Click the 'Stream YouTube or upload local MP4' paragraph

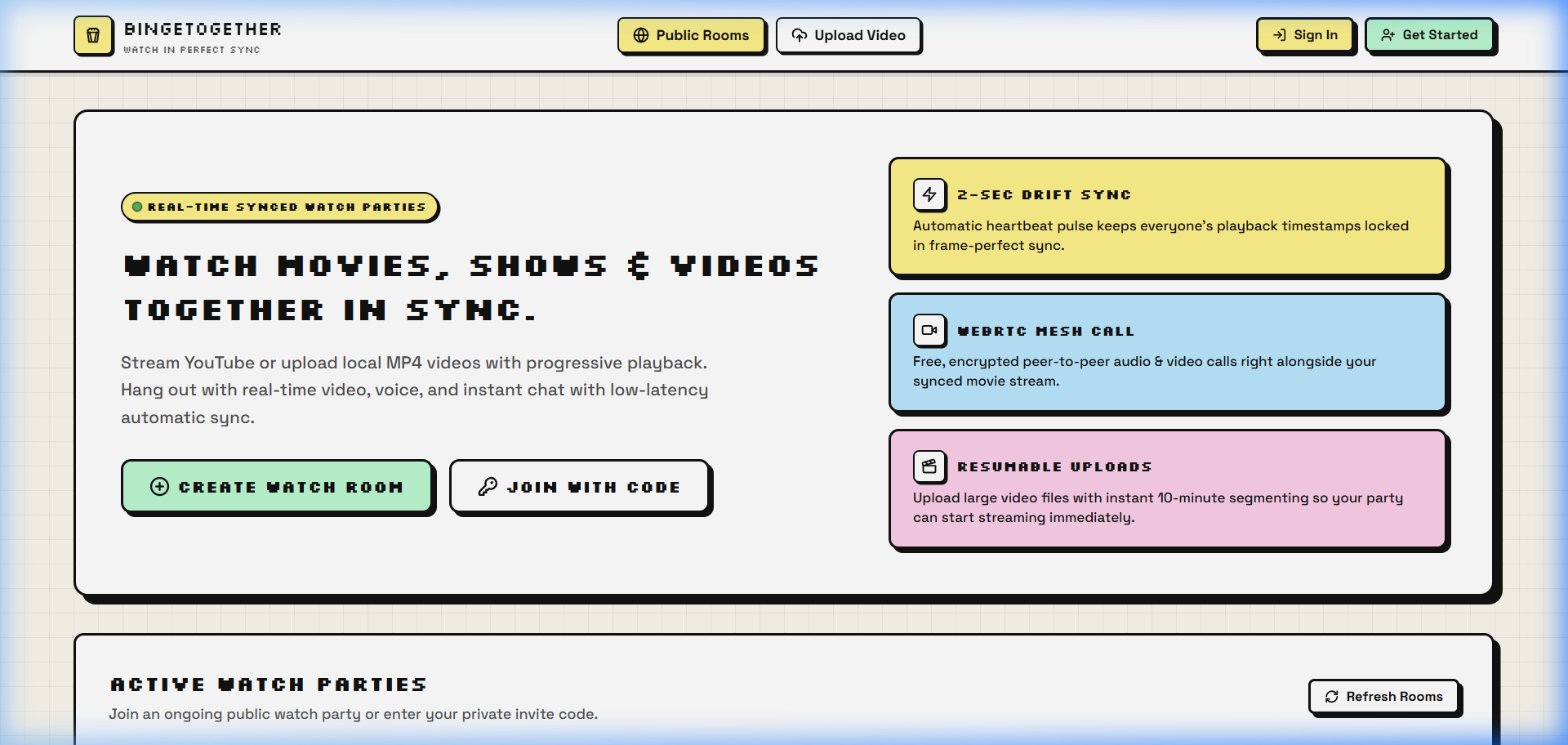pyautogui.click(x=415, y=390)
